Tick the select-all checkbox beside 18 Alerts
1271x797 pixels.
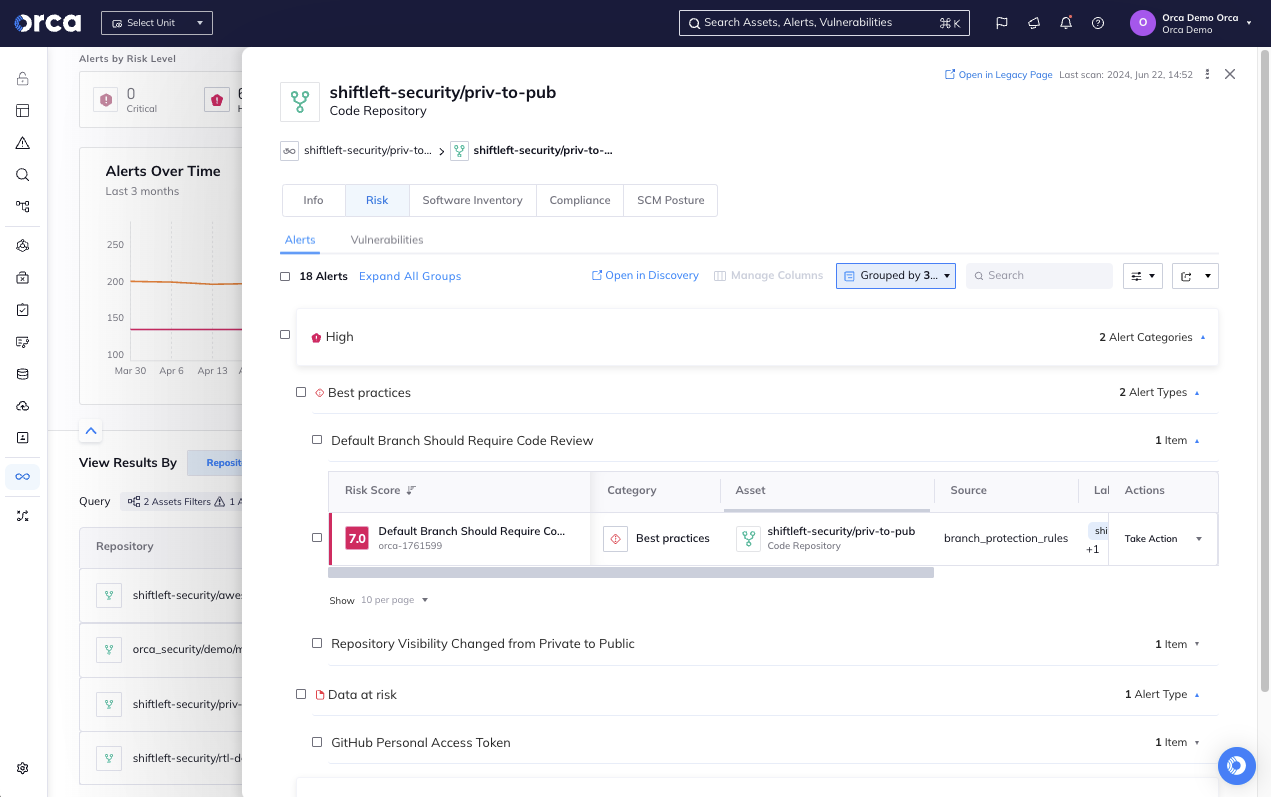[x=285, y=276]
